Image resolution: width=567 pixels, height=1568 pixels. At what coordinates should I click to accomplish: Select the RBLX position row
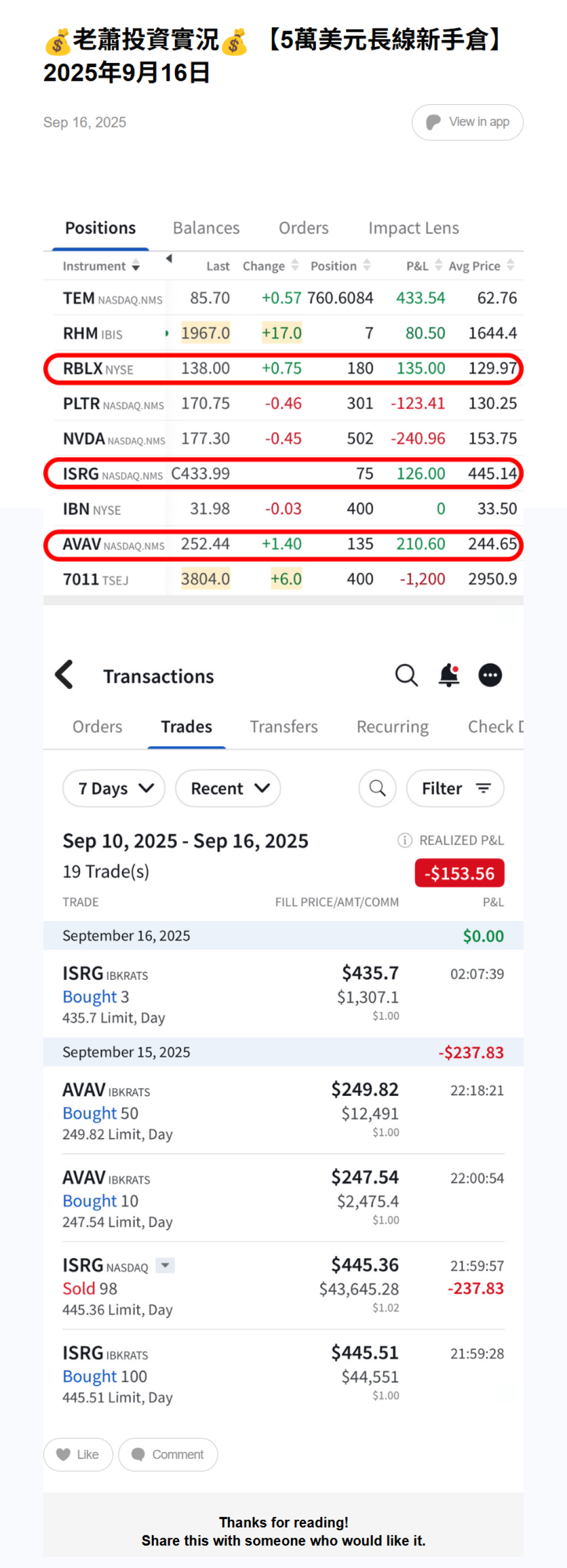[x=283, y=368]
